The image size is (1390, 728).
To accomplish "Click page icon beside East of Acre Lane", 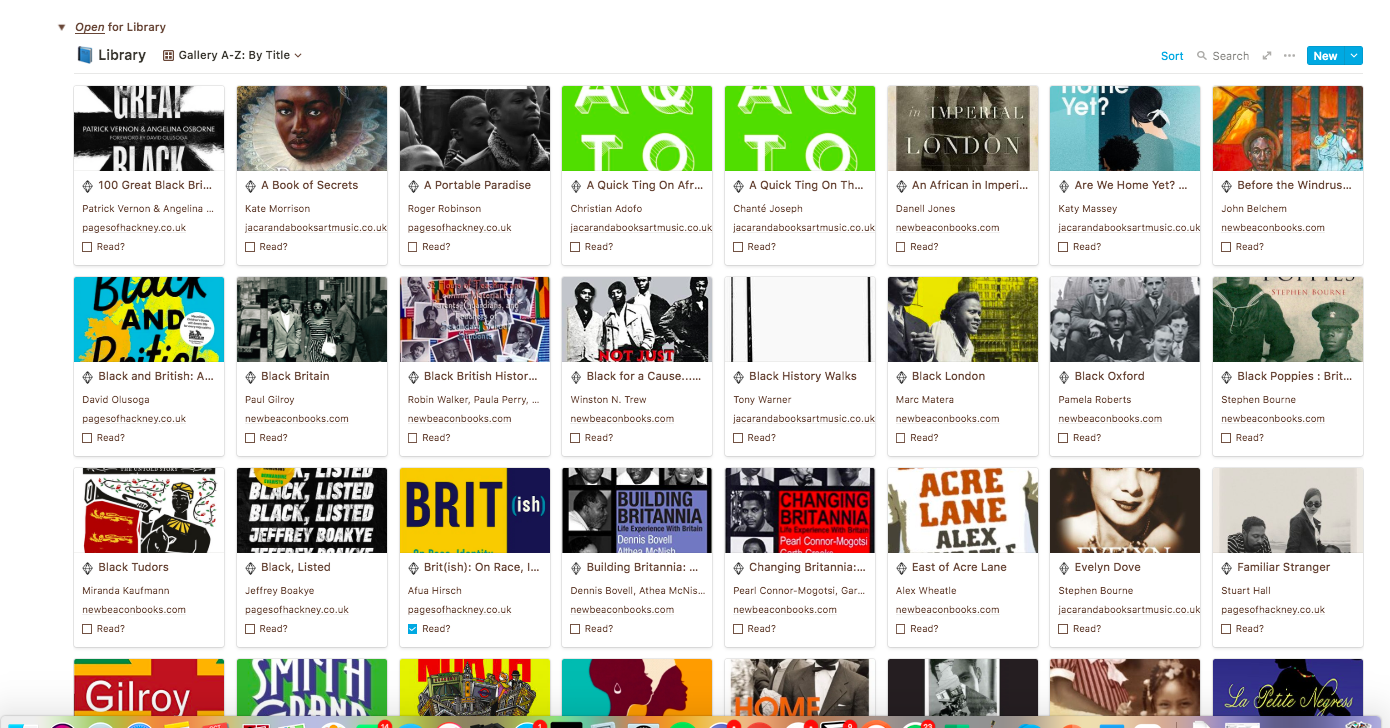I will (x=902, y=568).
